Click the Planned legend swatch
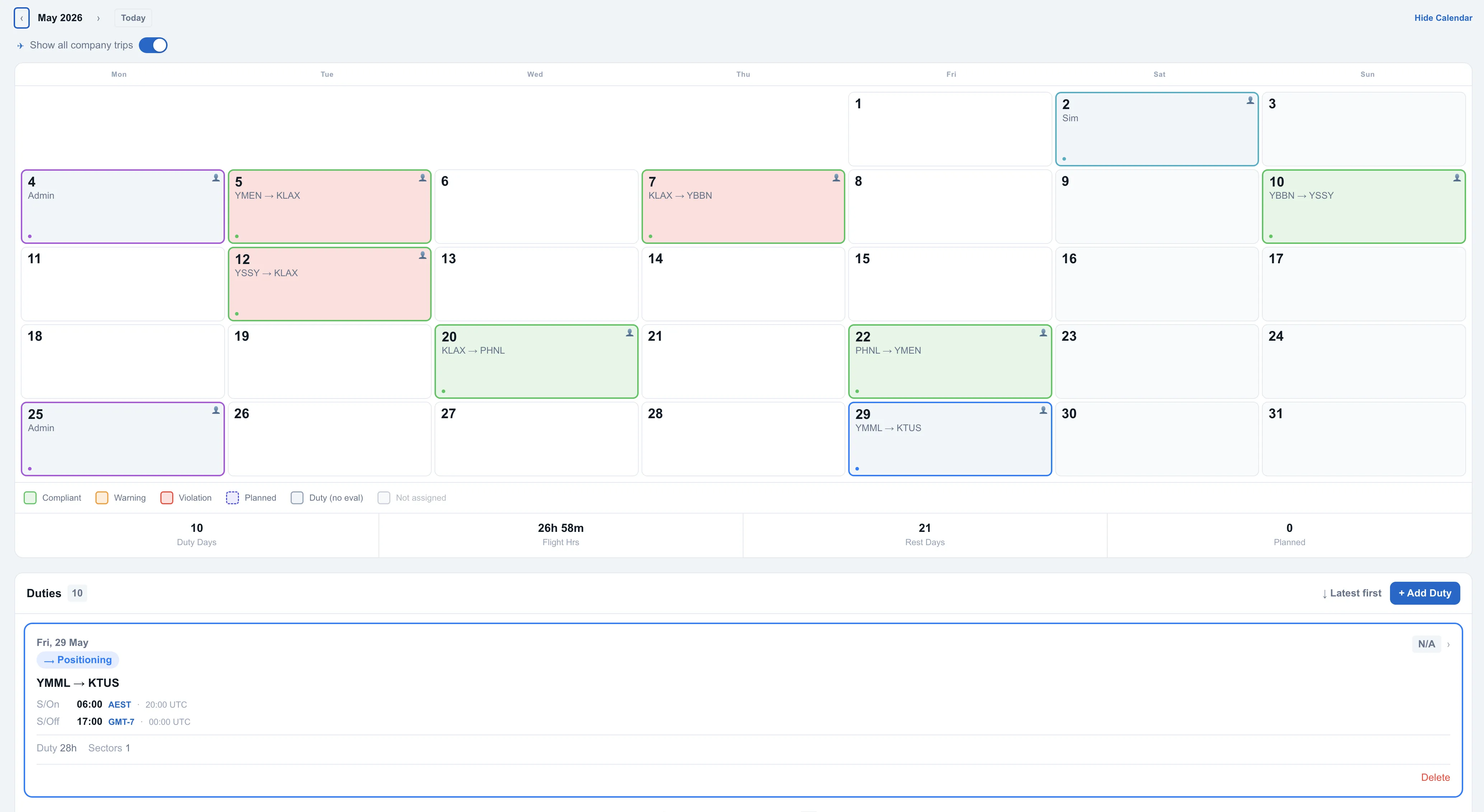The image size is (1484, 812). pyautogui.click(x=232, y=497)
